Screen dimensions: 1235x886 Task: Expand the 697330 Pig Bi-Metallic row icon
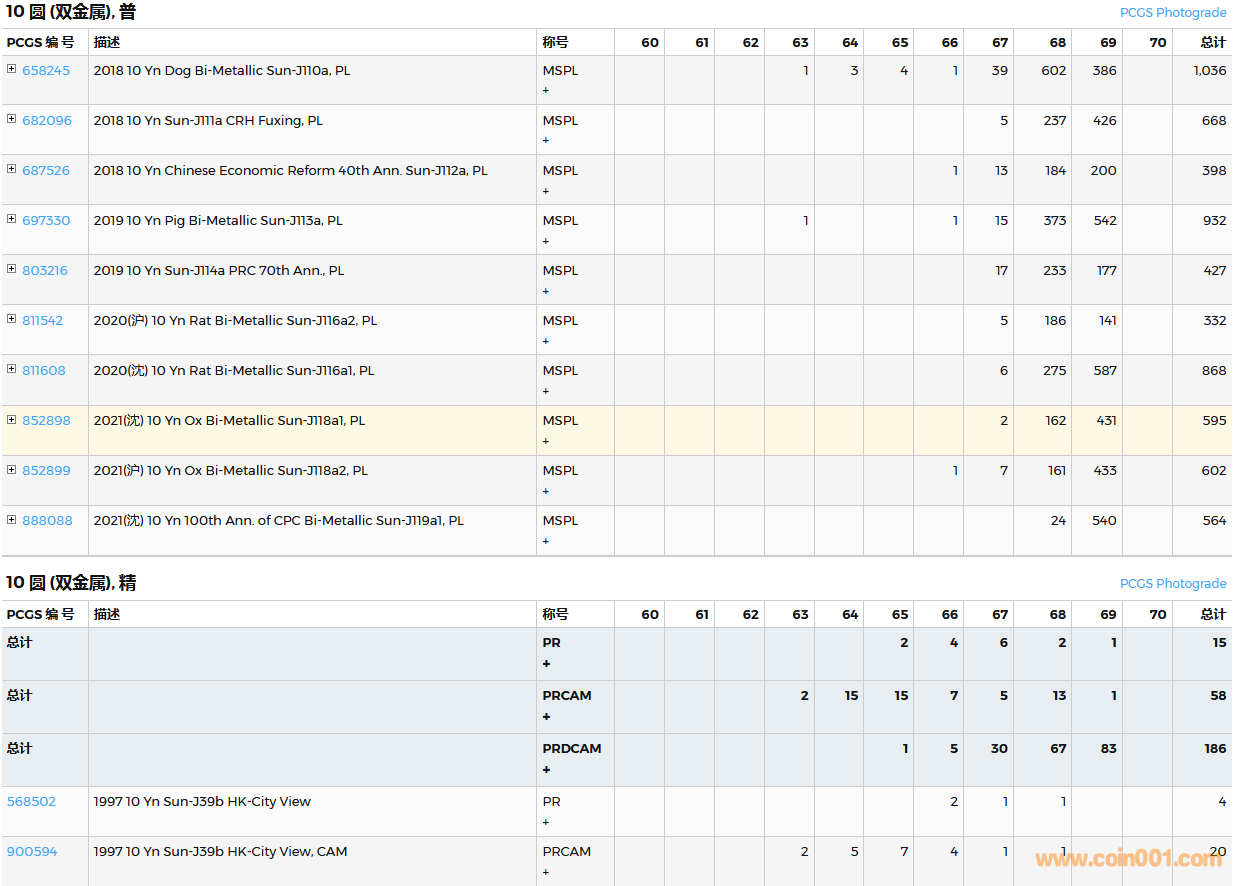12,219
